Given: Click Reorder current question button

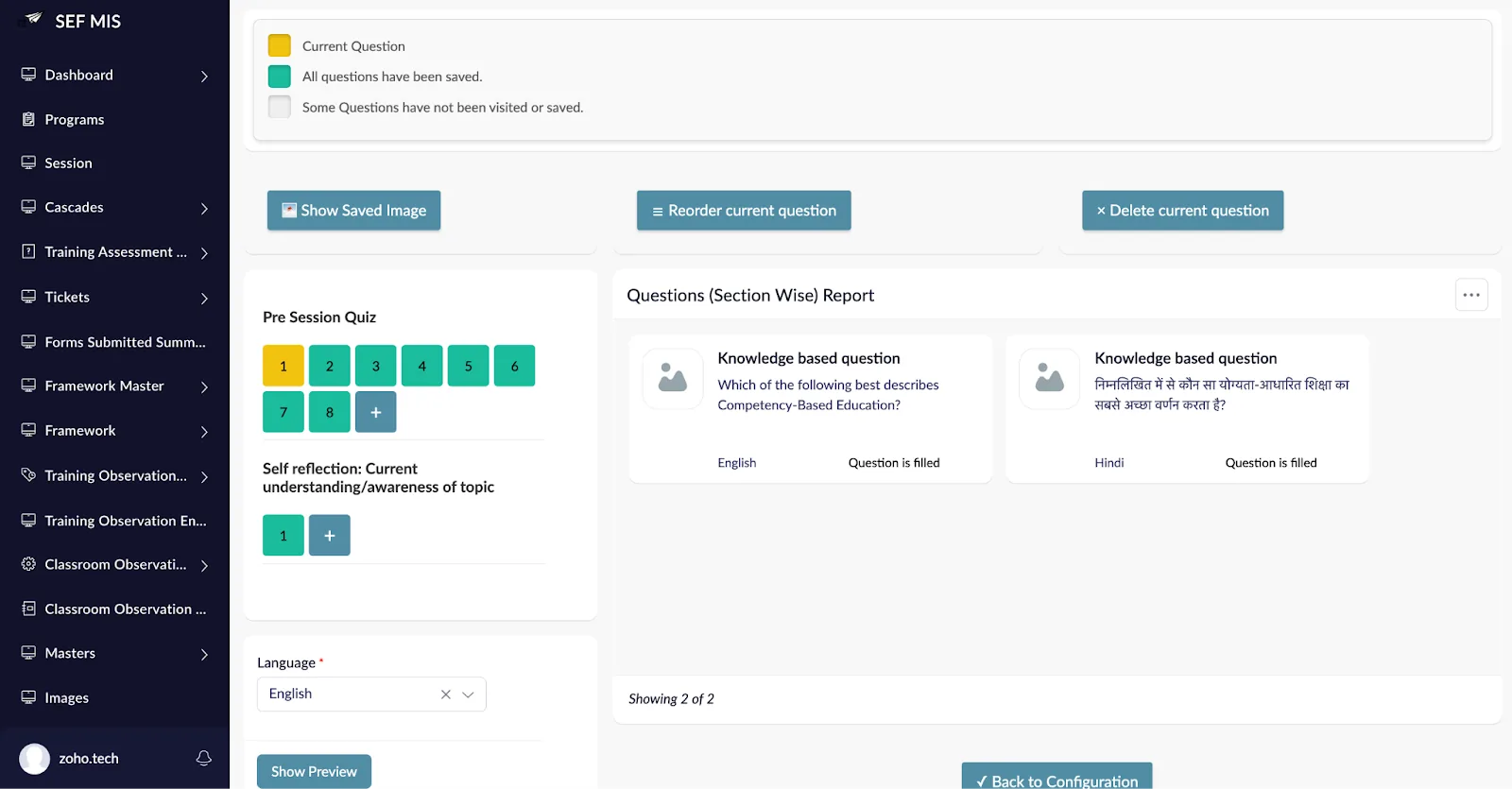Looking at the screenshot, I should [x=744, y=211].
